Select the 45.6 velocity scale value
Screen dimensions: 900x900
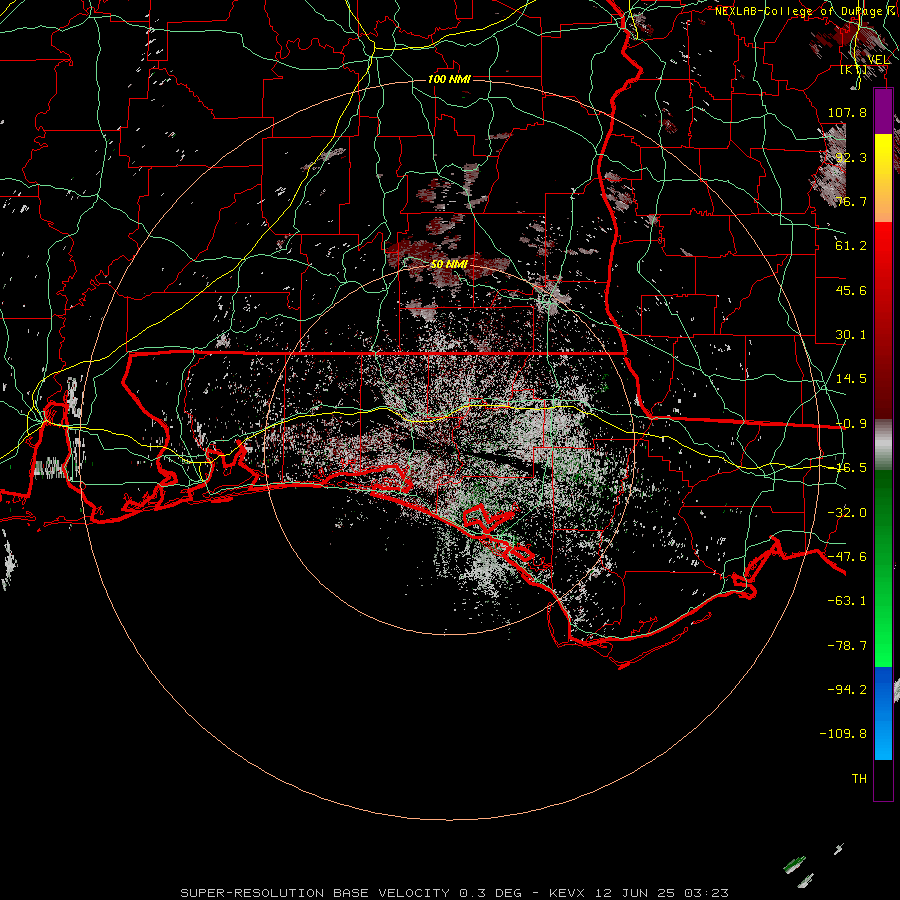(851, 290)
